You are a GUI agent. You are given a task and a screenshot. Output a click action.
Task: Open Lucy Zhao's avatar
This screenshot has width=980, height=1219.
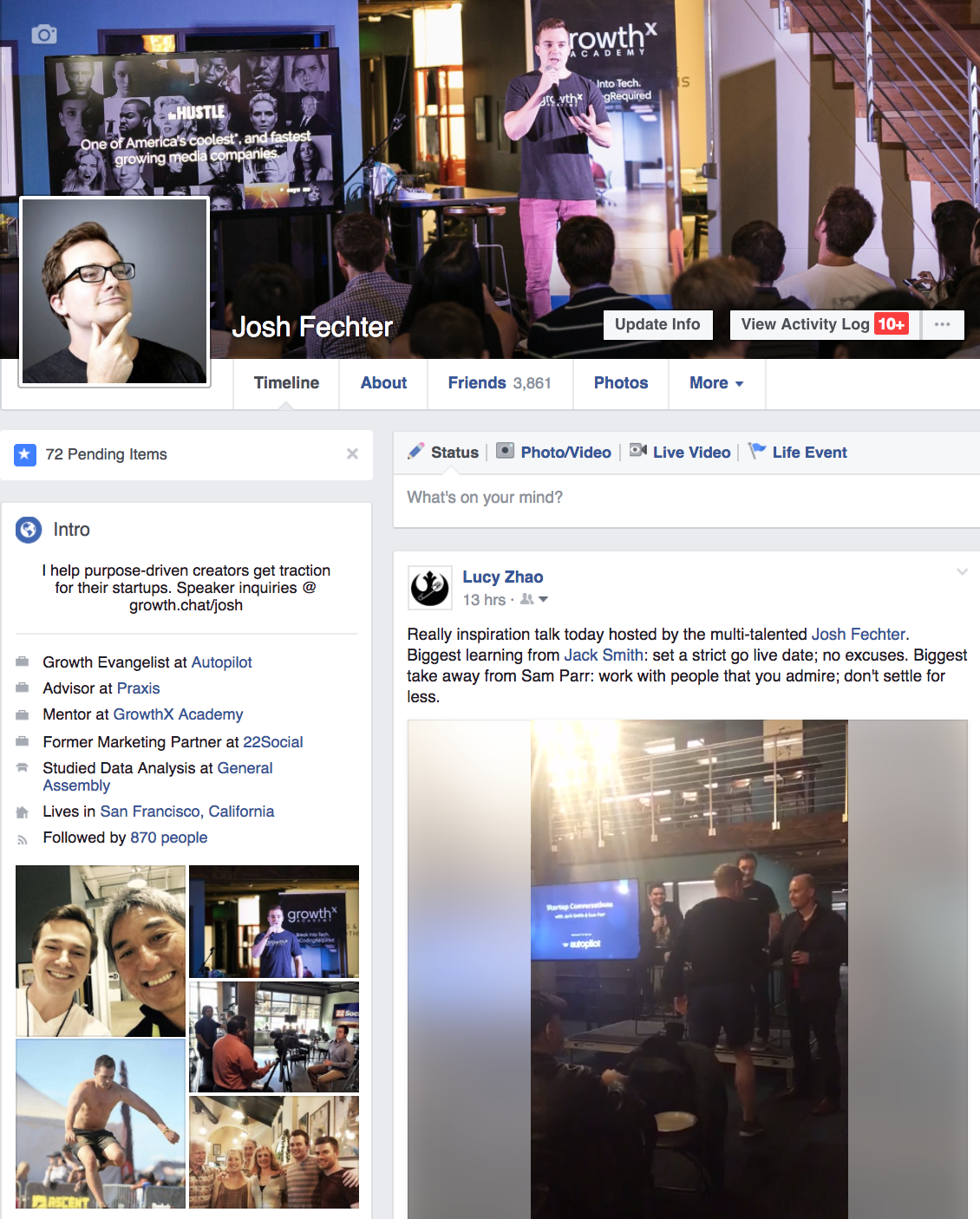[x=430, y=588]
